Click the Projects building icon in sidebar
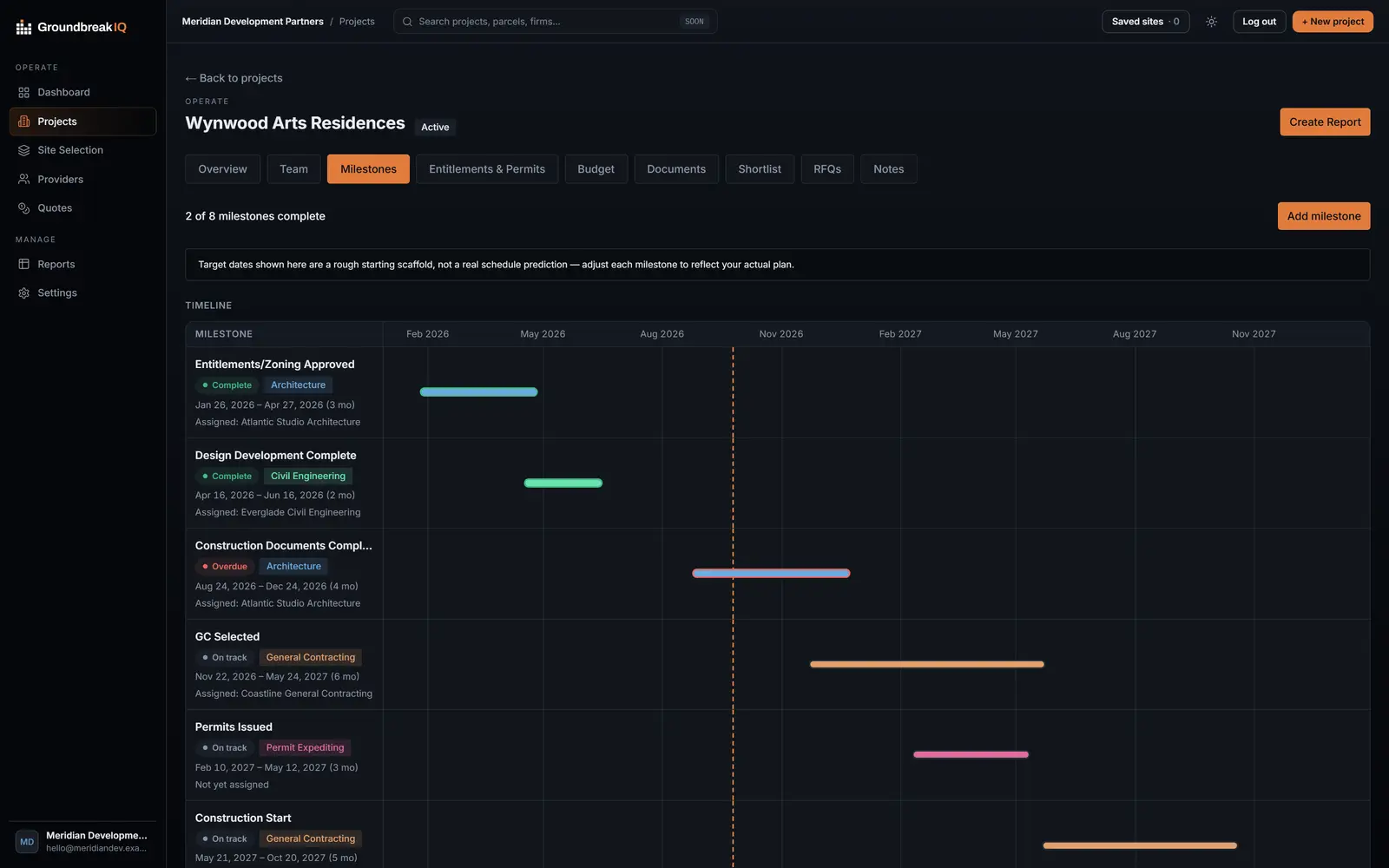This screenshot has height=868, width=1389. click(x=24, y=122)
